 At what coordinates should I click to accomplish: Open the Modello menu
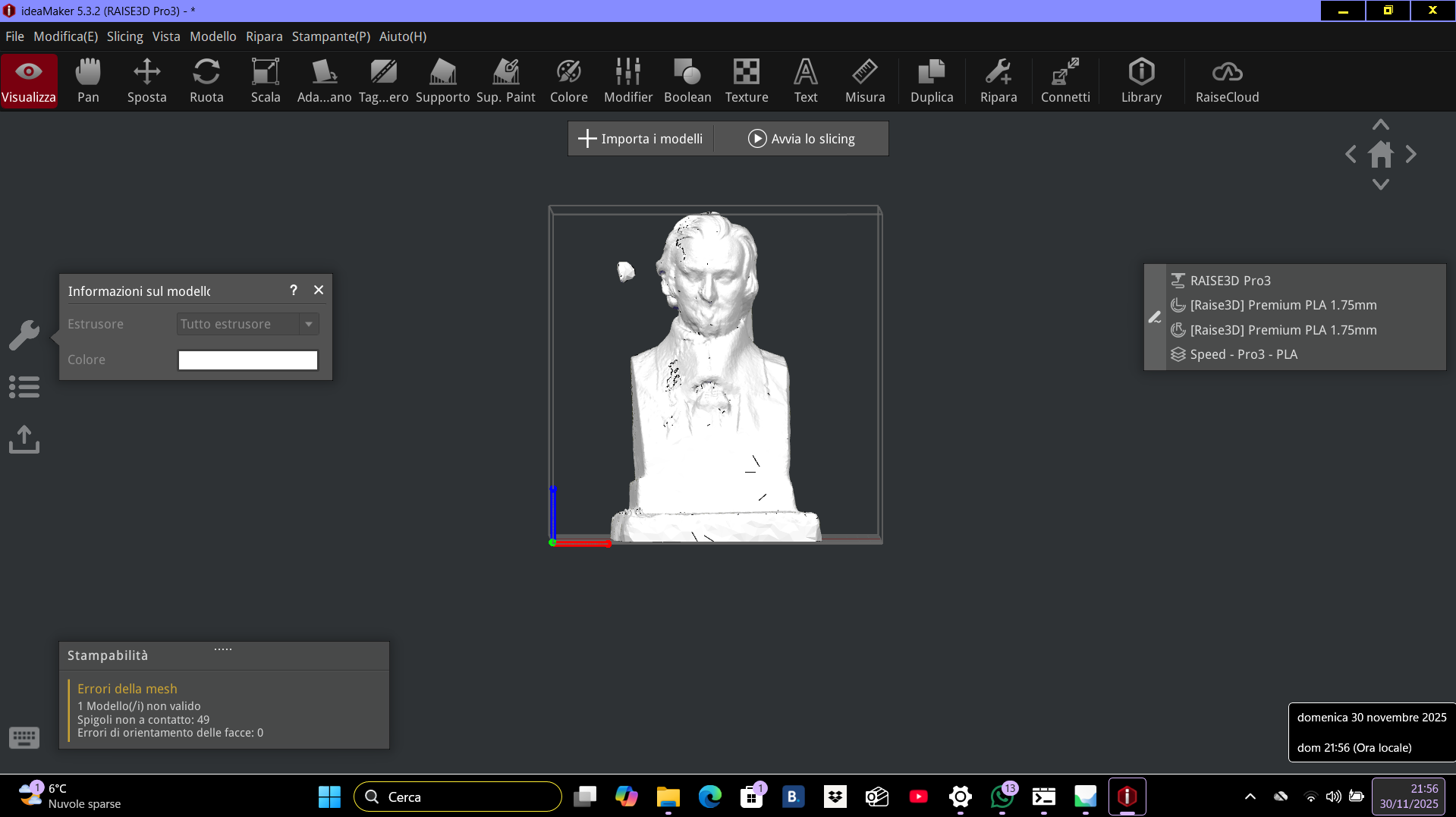[x=212, y=36]
